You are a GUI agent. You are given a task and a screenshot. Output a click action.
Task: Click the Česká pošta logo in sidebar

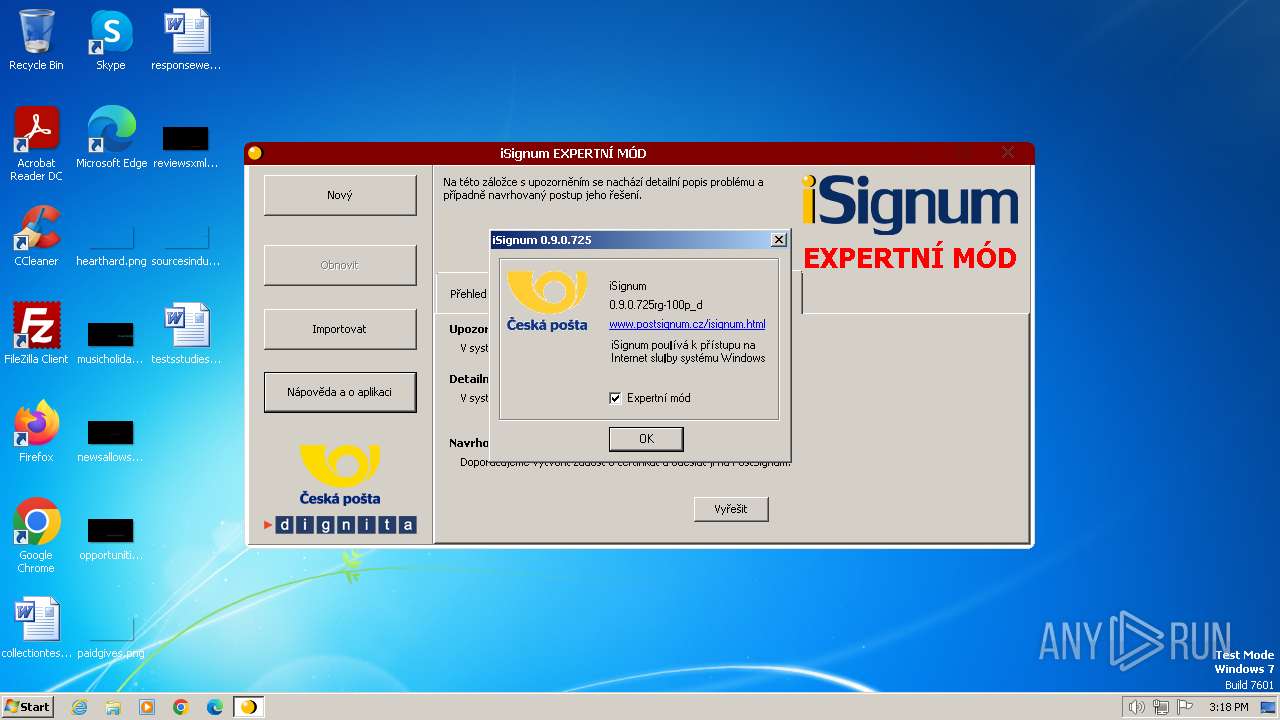pos(340,475)
